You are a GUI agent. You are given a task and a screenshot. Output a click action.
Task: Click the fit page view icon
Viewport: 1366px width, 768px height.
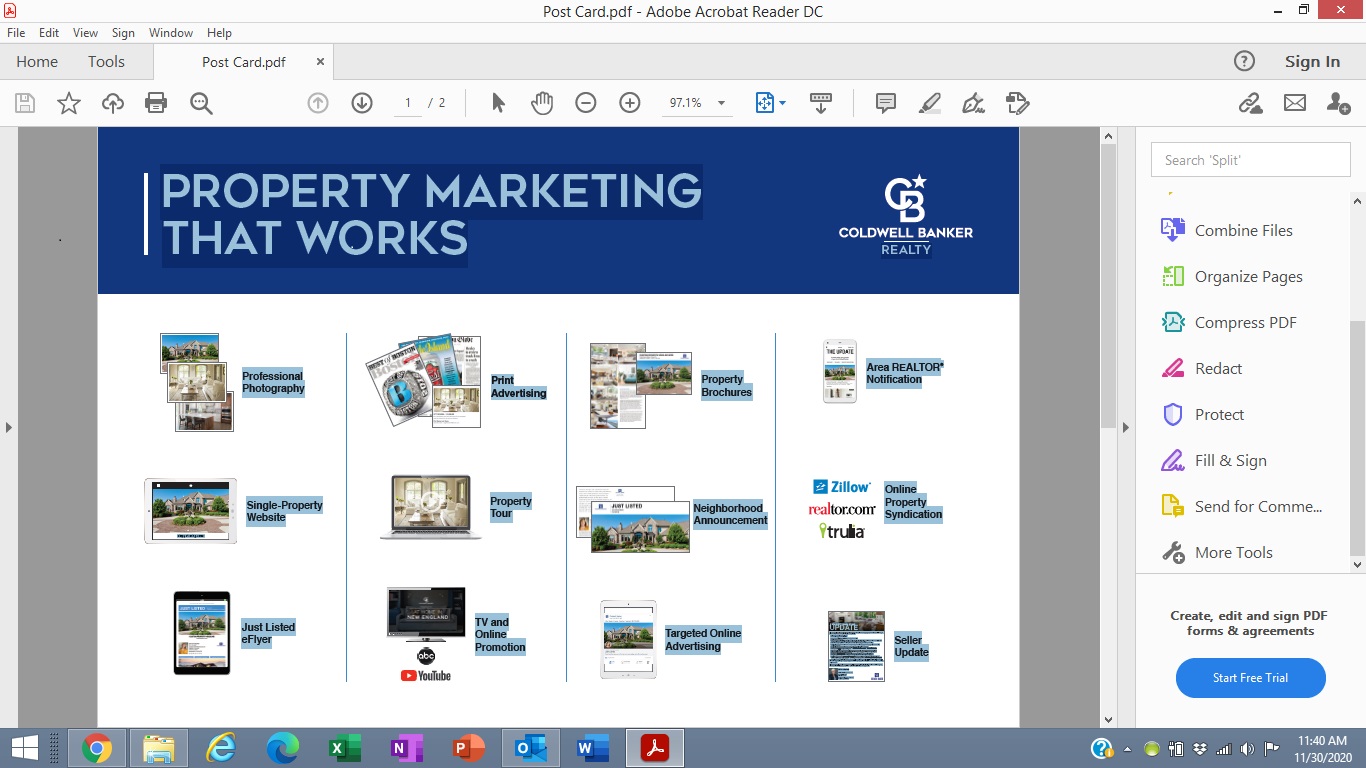765,103
